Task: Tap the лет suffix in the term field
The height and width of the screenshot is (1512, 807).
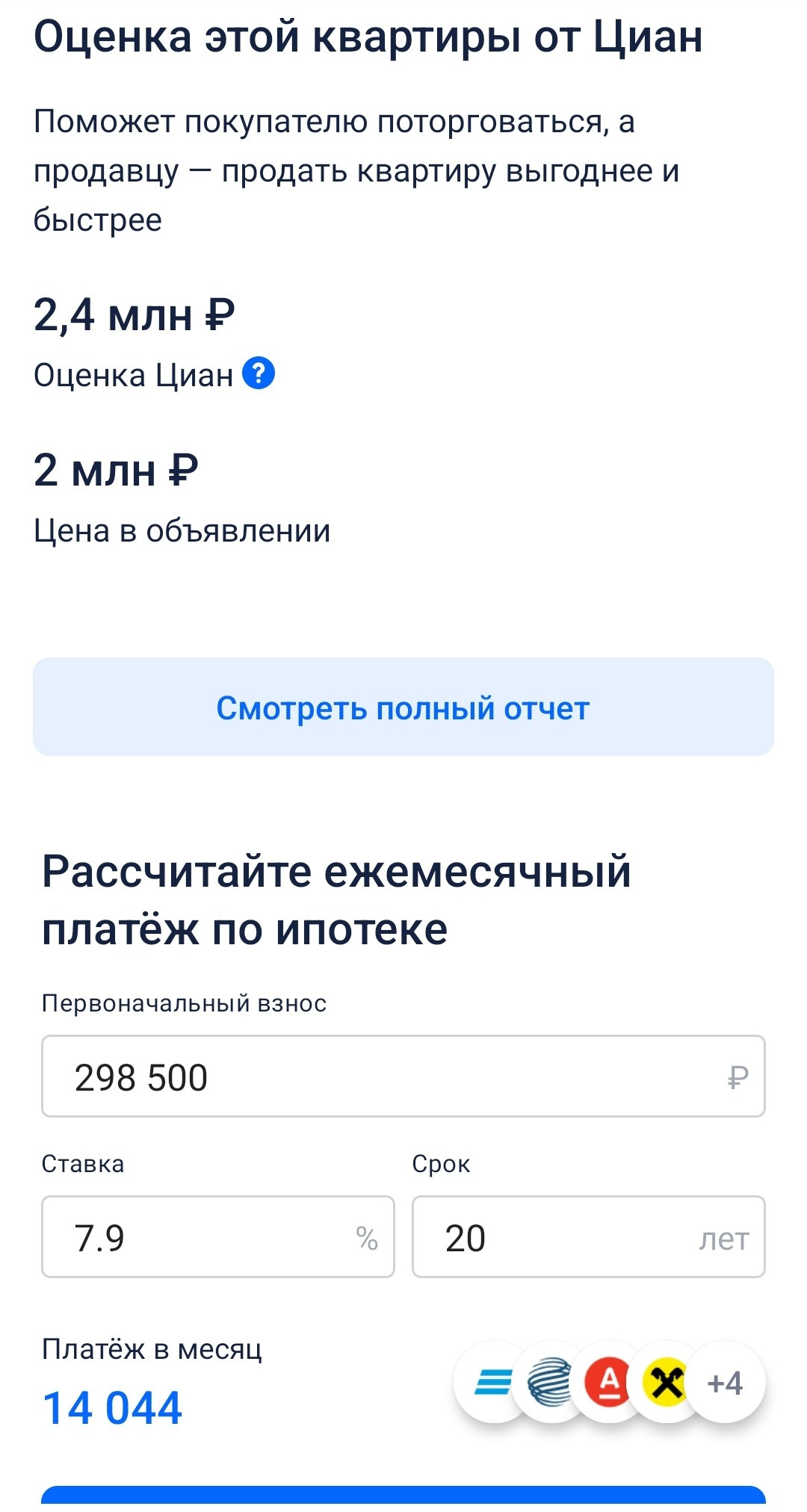Action: tap(723, 1239)
